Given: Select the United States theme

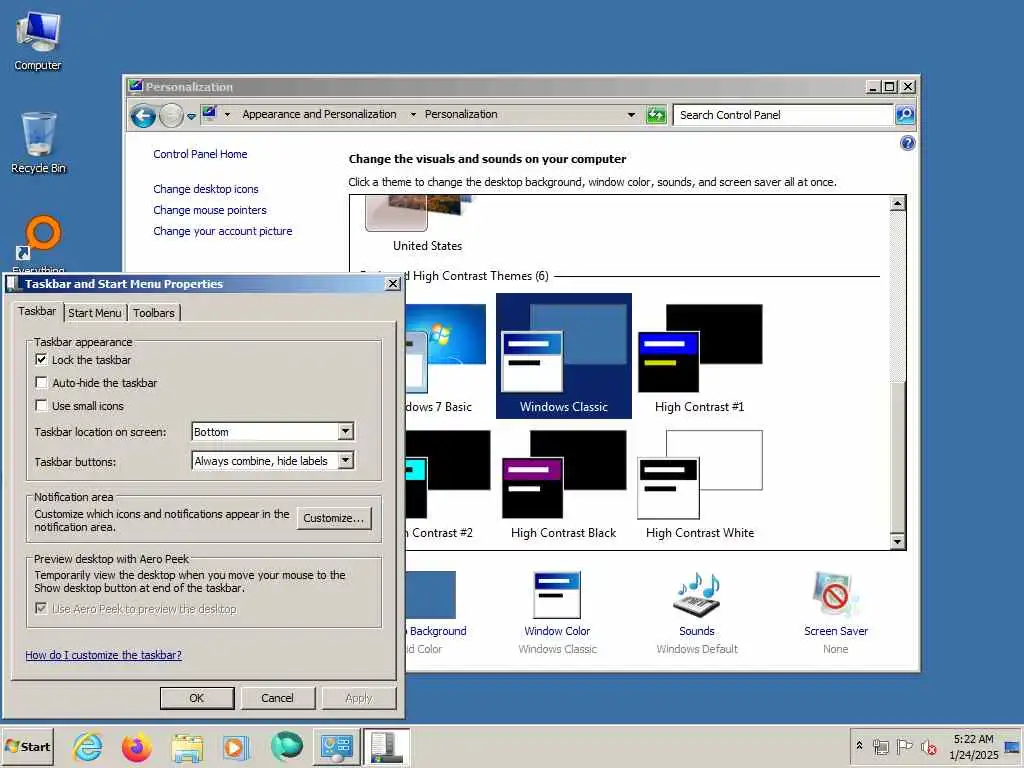Looking at the screenshot, I should 427,224.
